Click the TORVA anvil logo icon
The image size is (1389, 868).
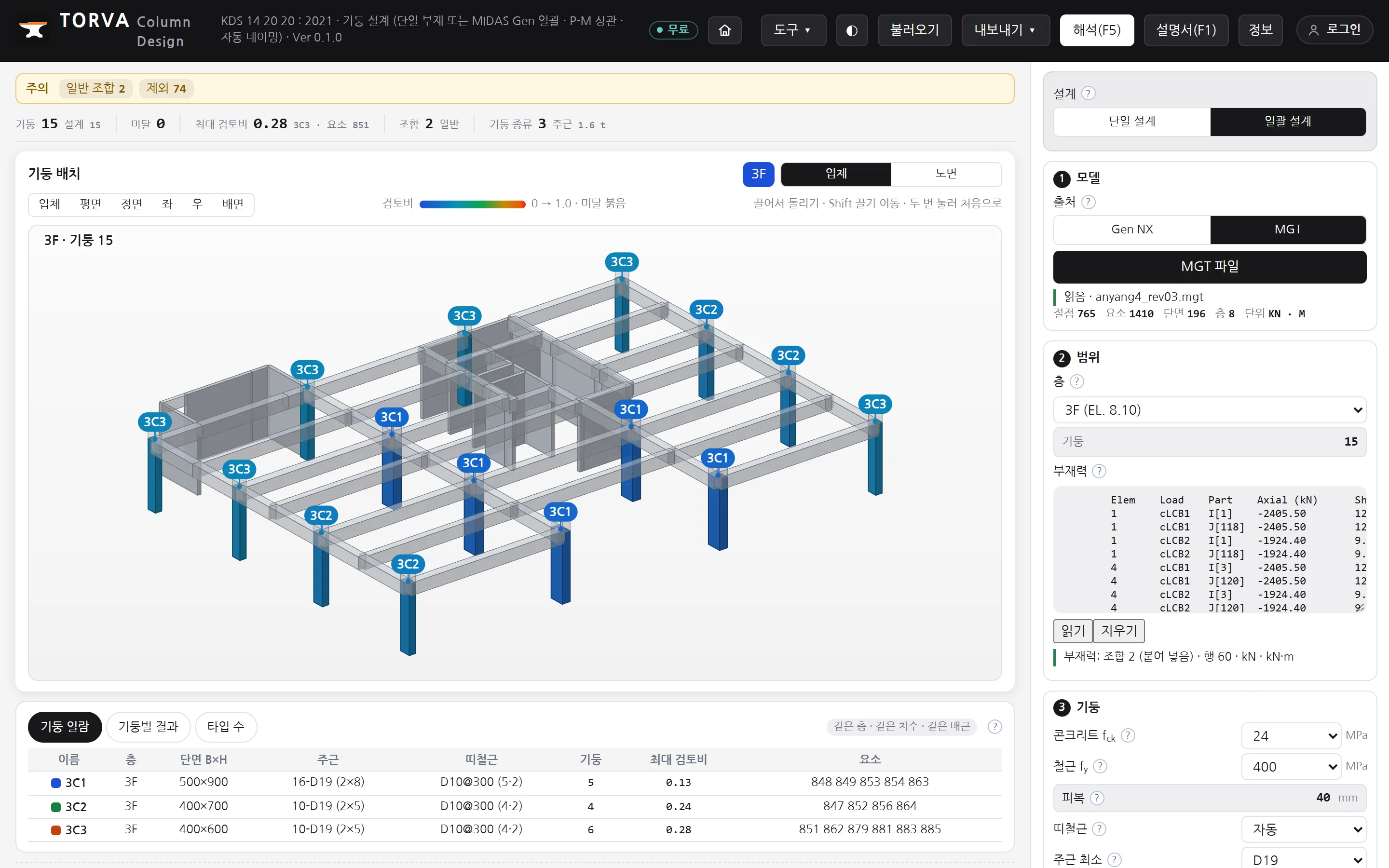click(x=33, y=29)
